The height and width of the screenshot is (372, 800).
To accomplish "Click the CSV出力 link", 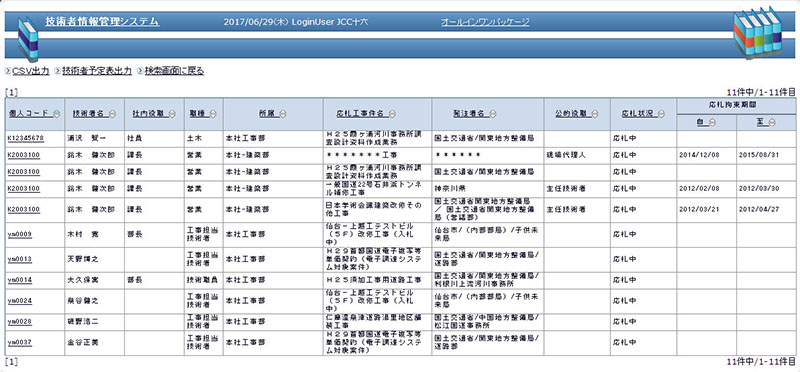I will pos(31,71).
